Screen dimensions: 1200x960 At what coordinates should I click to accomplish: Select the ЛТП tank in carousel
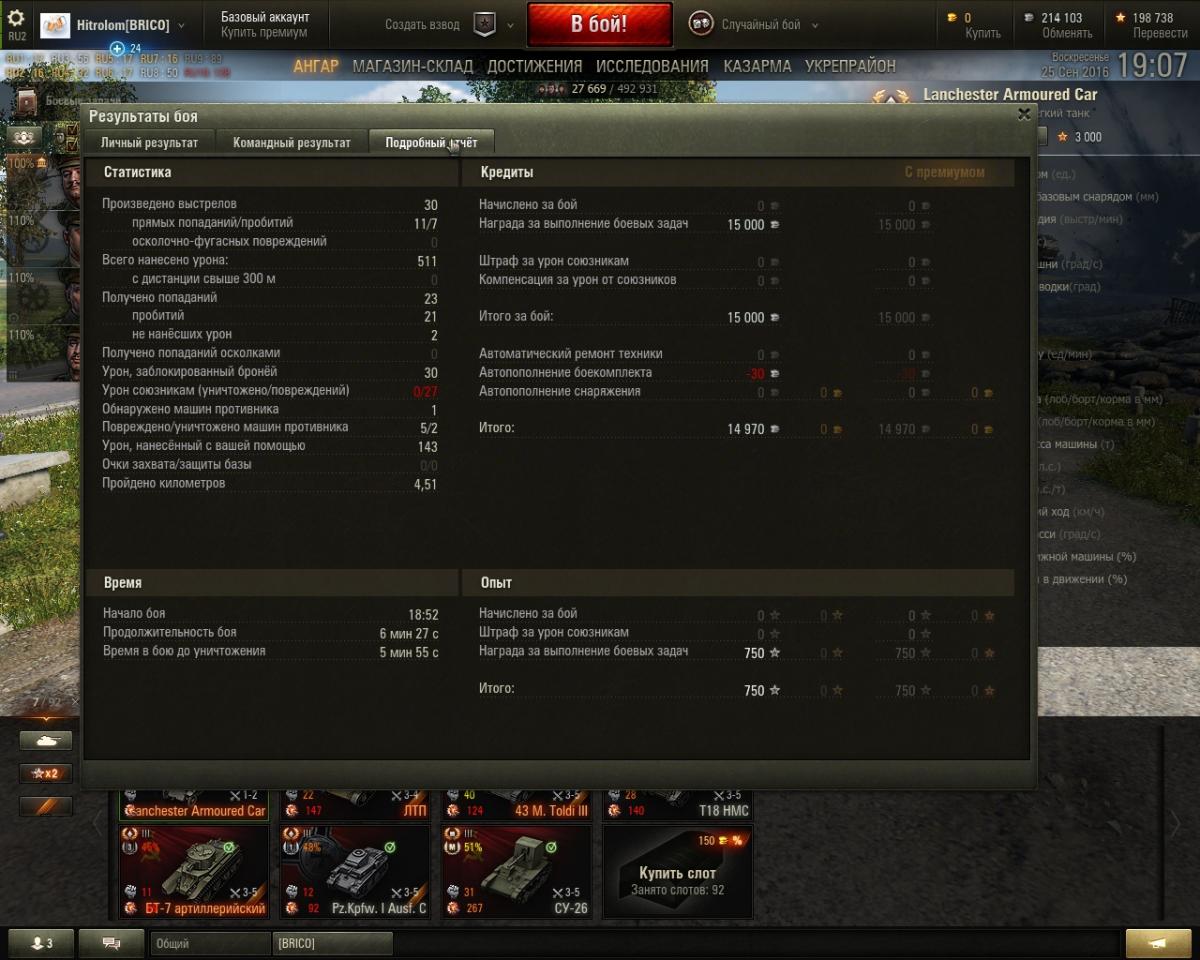click(x=356, y=804)
